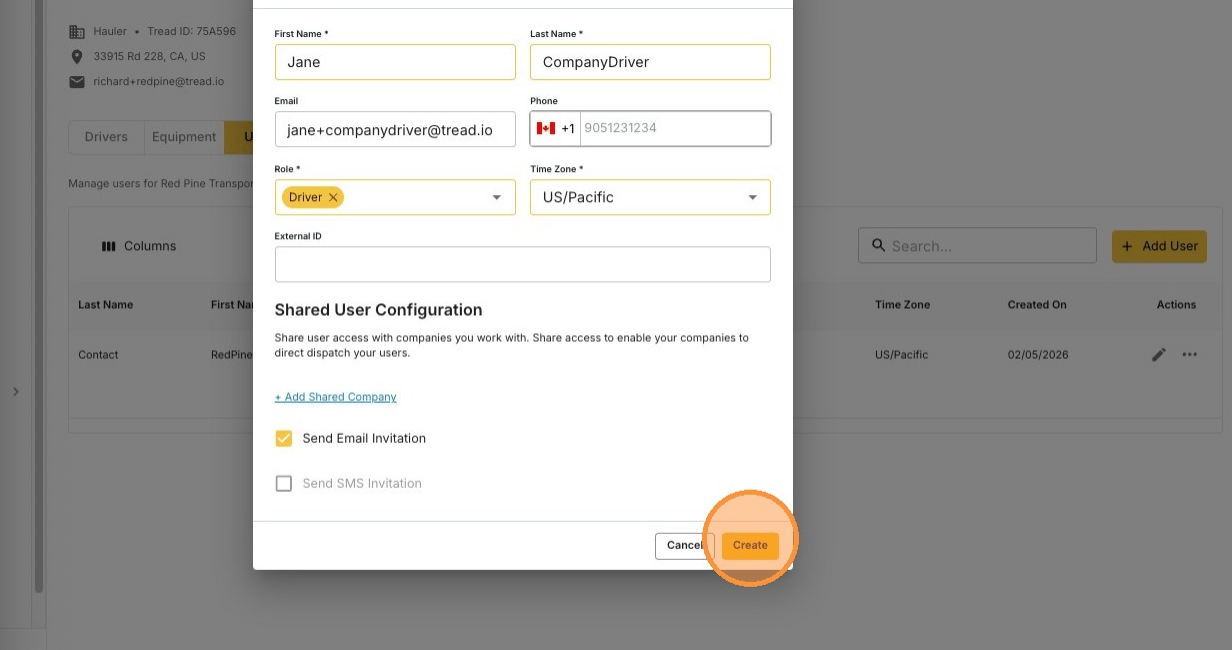Click the search magnifier icon
Viewport: 1232px width, 650px height.
(878, 245)
